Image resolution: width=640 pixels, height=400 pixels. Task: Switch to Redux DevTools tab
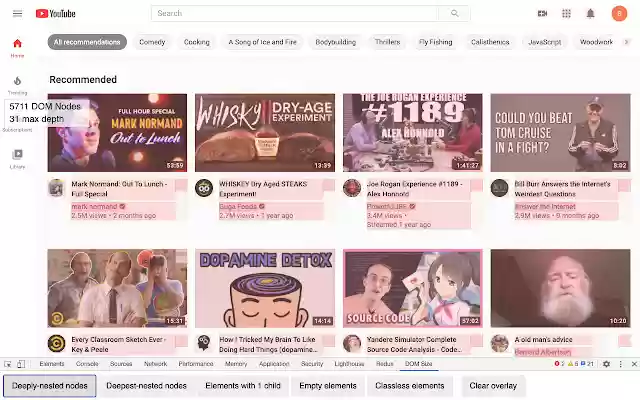pos(384,364)
